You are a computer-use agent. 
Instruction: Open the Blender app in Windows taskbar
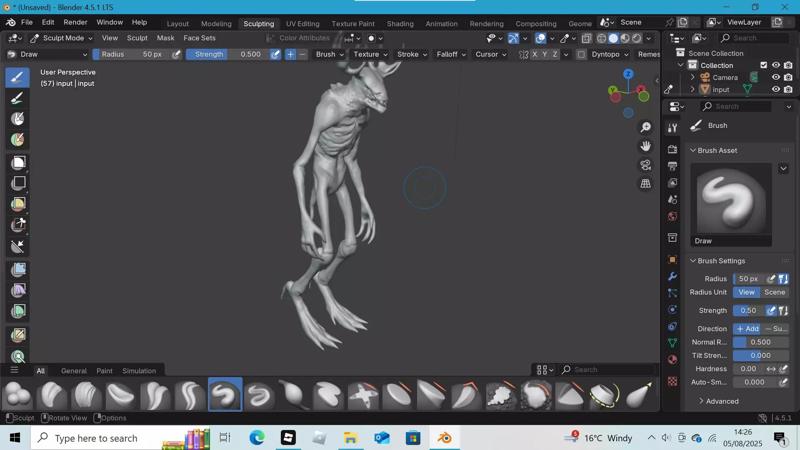(445, 438)
